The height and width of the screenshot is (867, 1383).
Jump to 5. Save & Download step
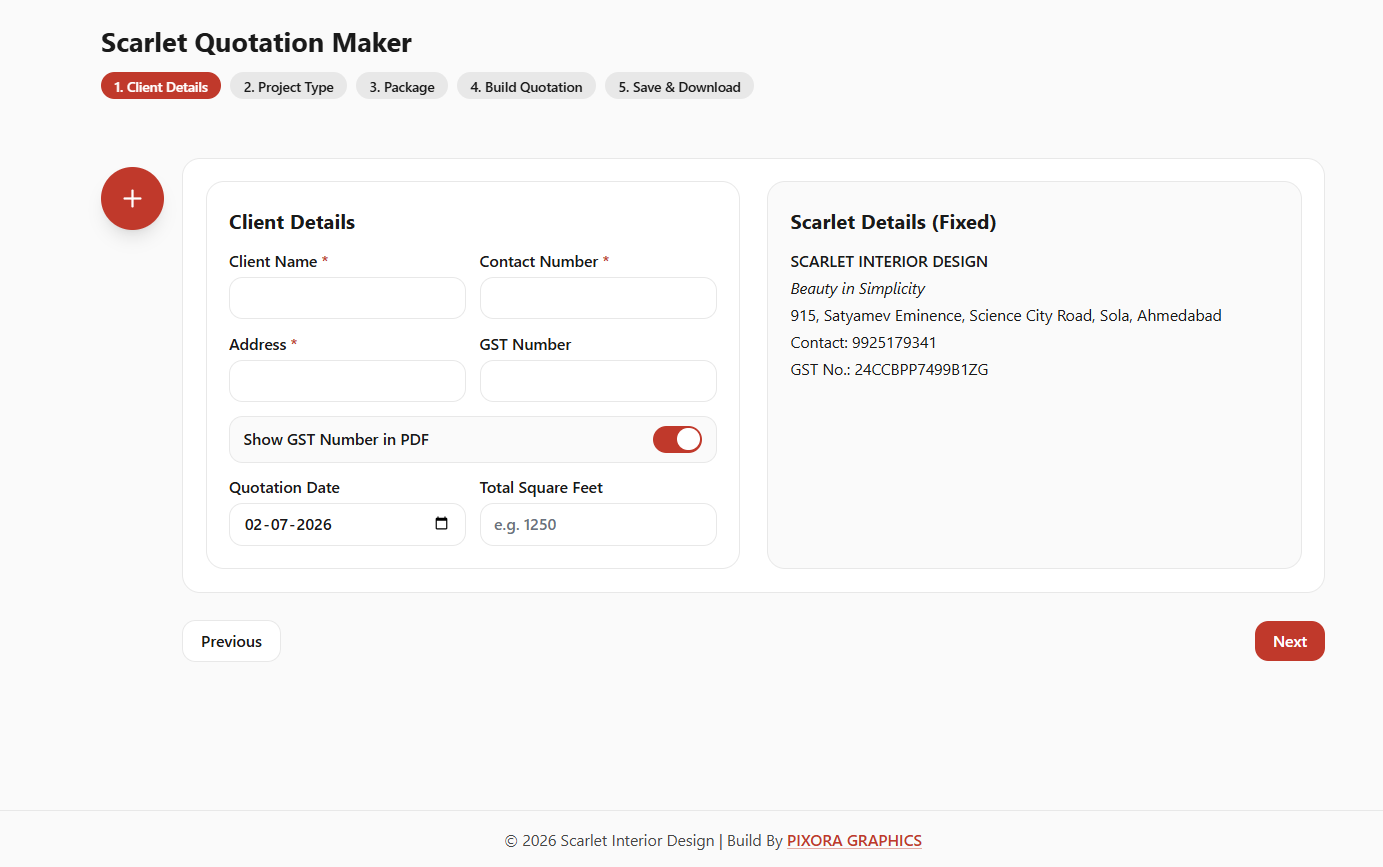[x=679, y=86]
